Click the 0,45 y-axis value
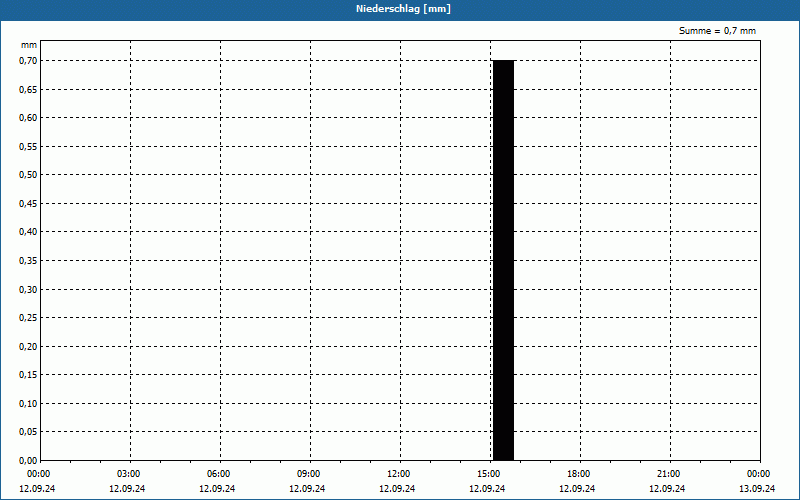800x500 pixels. (28, 204)
